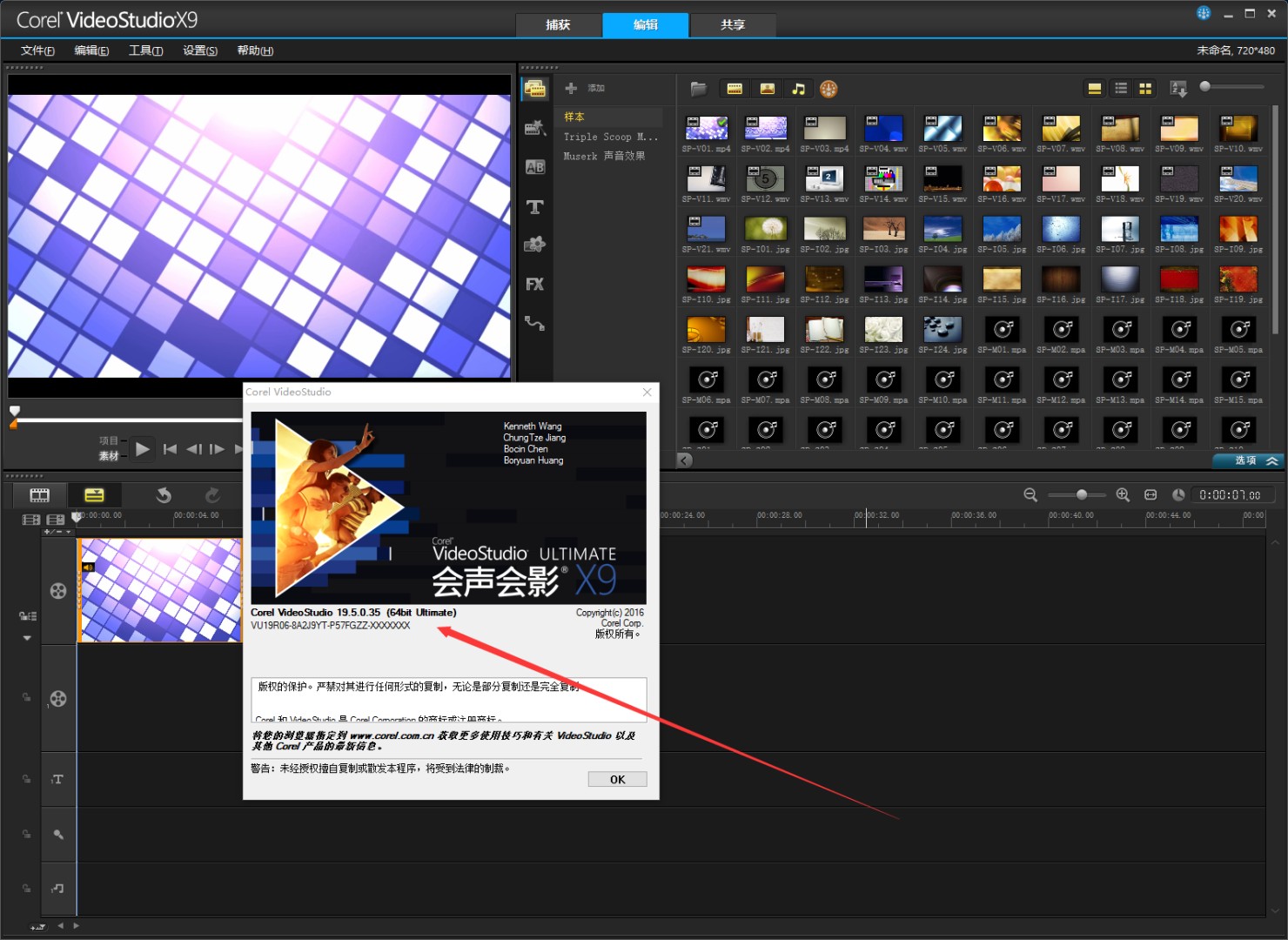This screenshot has height=940, width=1288.
Task: Open the 文件 menu
Action: click(x=38, y=50)
